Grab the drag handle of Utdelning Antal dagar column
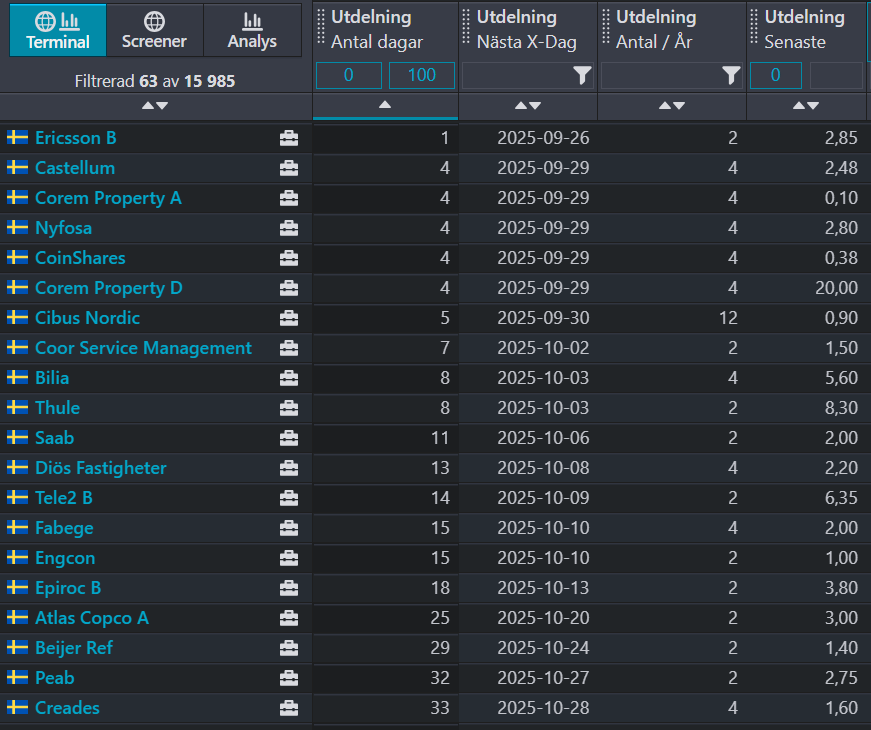 point(321,27)
